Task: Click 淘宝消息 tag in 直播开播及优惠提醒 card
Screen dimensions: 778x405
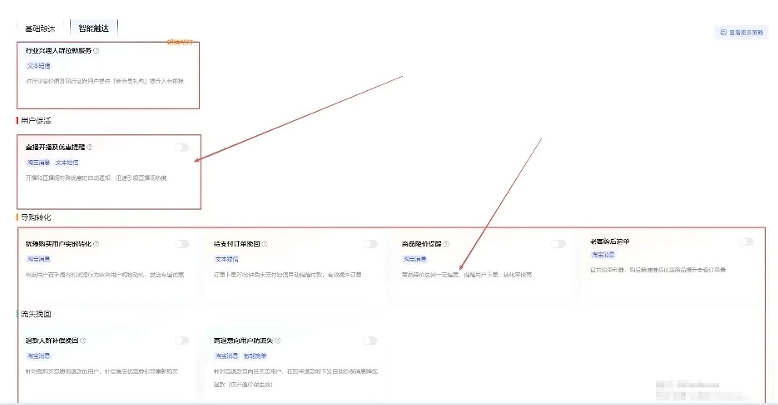Action: [38, 162]
